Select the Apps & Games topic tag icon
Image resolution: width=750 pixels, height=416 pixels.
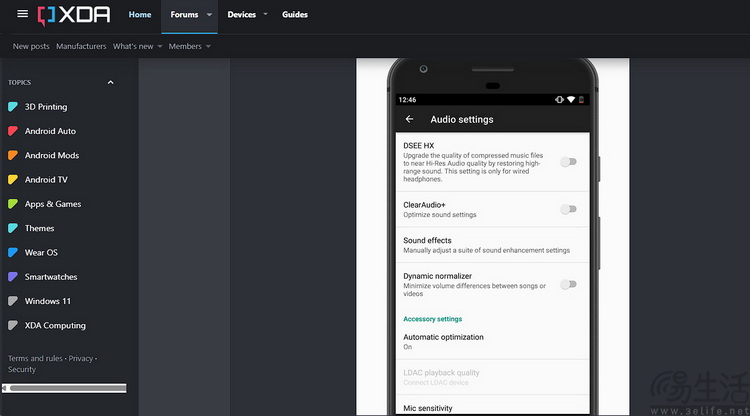(13, 204)
